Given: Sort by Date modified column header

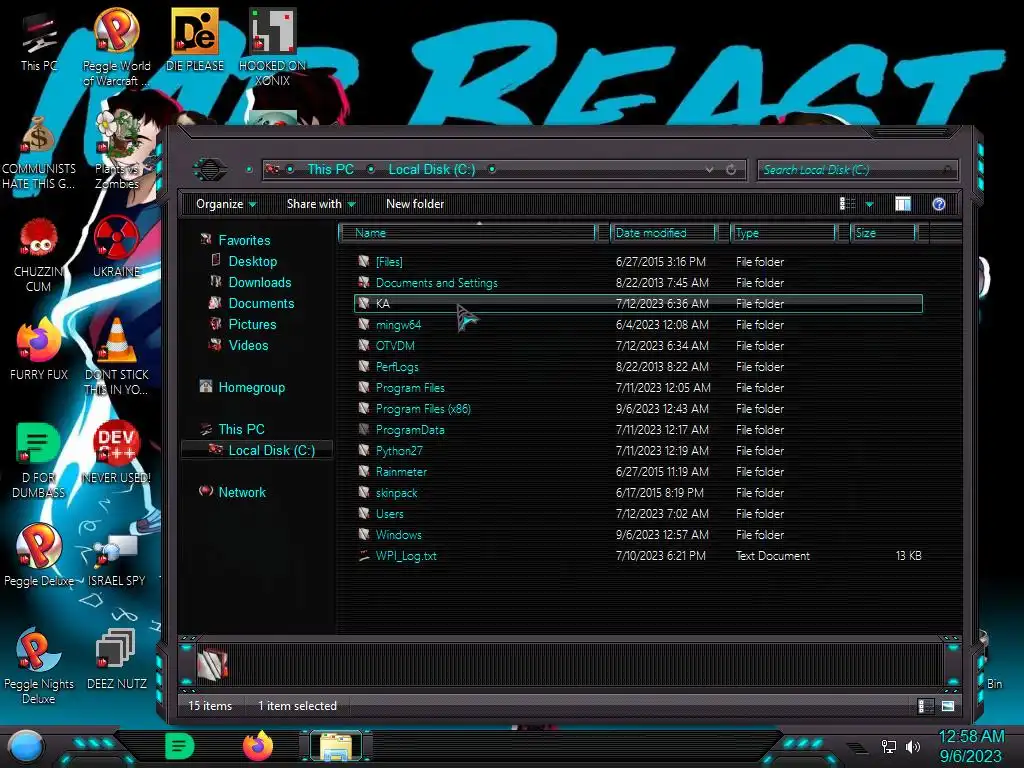Looking at the screenshot, I should pos(662,233).
